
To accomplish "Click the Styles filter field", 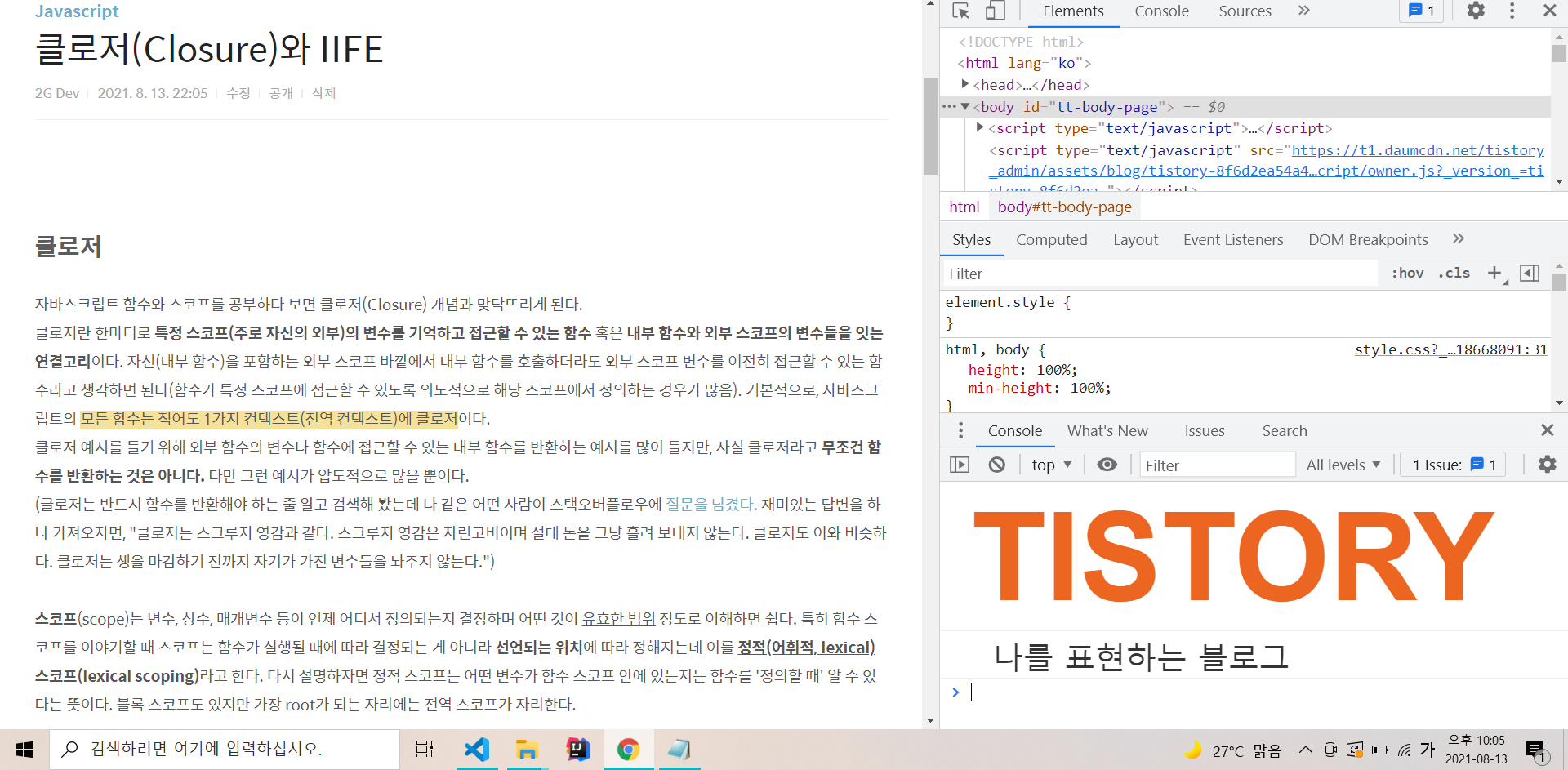I will pyautogui.click(x=1160, y=274).
